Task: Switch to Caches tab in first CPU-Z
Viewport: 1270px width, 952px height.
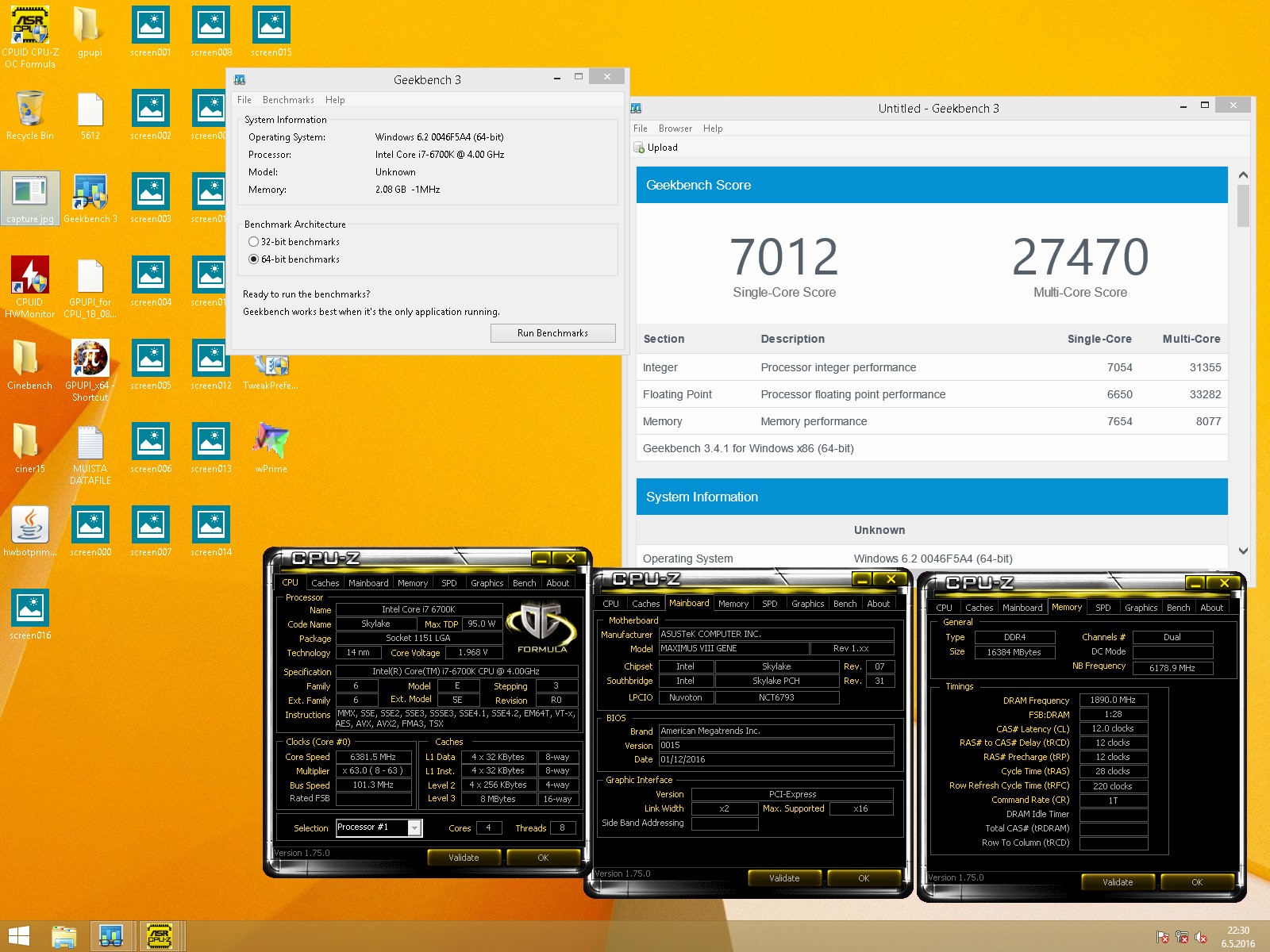Action: click(x=325, y=583)
